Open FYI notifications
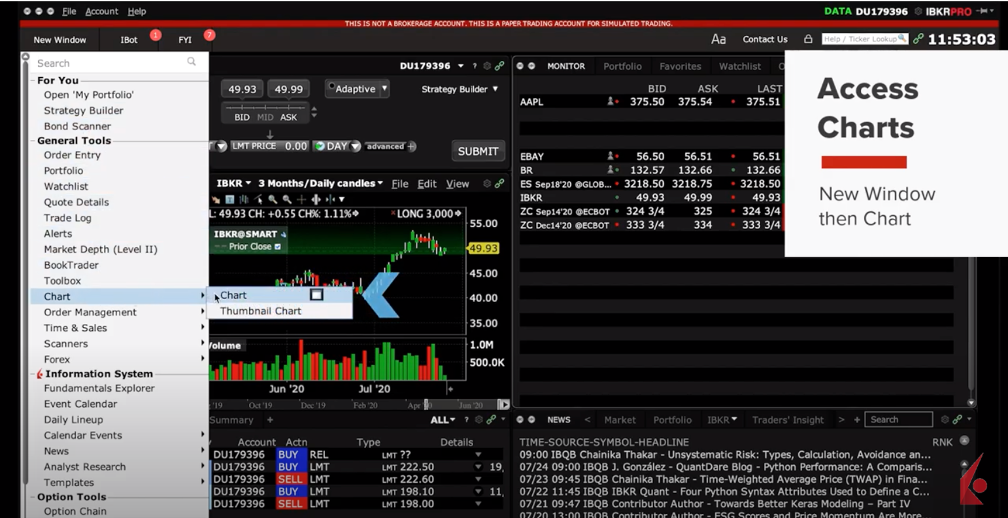The image size is (1008, 518). tap(185, 40)
